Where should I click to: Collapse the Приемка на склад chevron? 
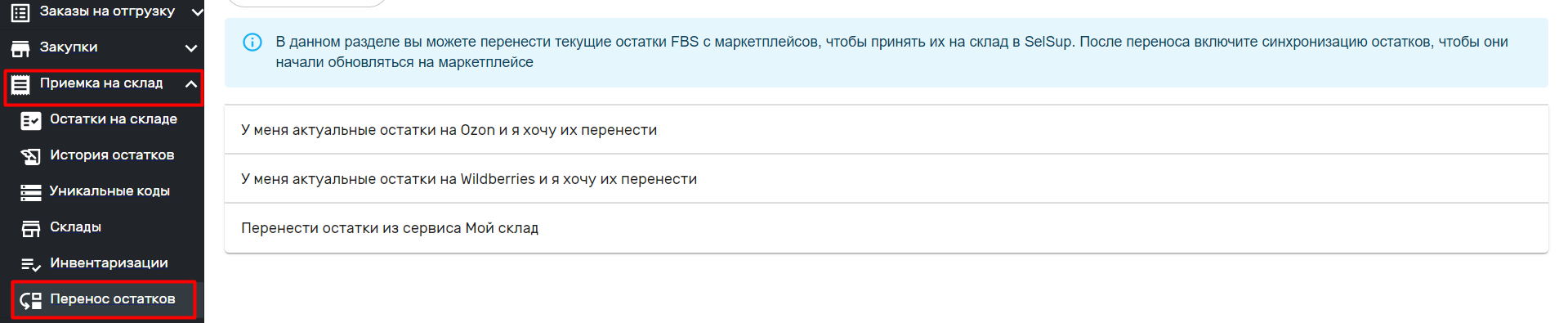(x=191, y=83)
